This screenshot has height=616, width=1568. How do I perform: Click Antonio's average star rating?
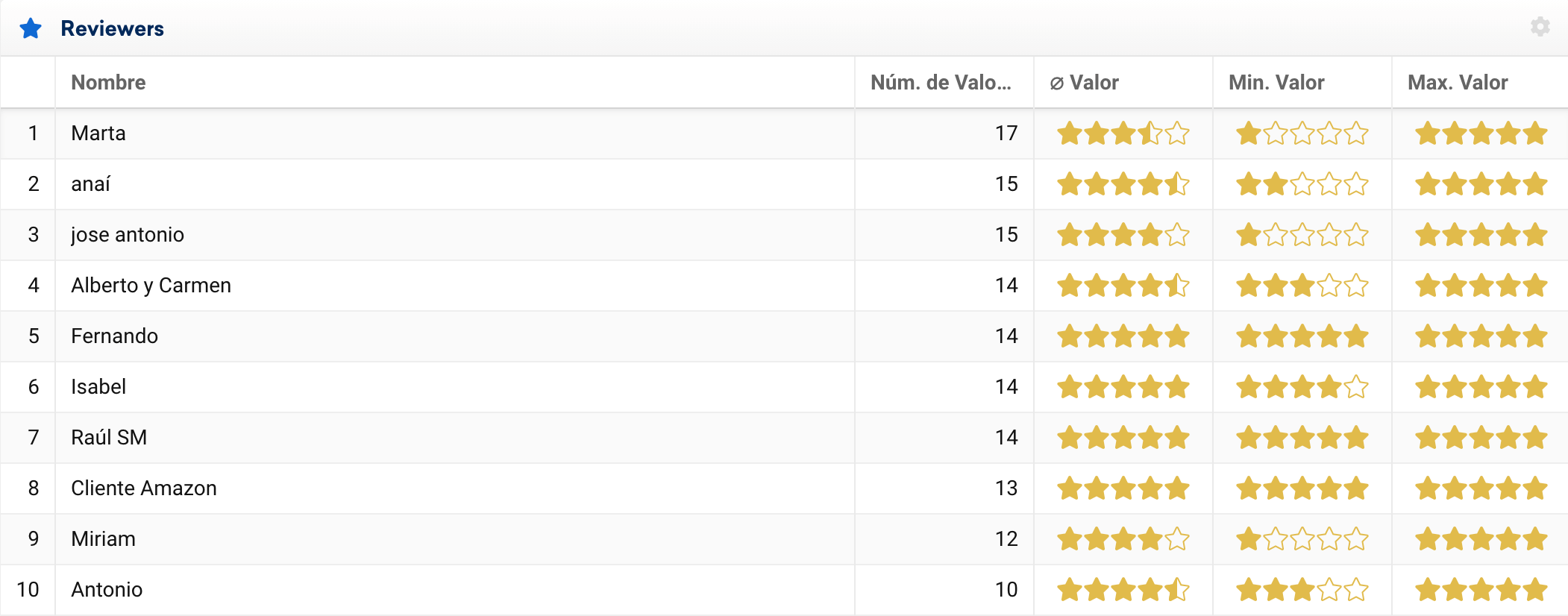click(1123, 590)
